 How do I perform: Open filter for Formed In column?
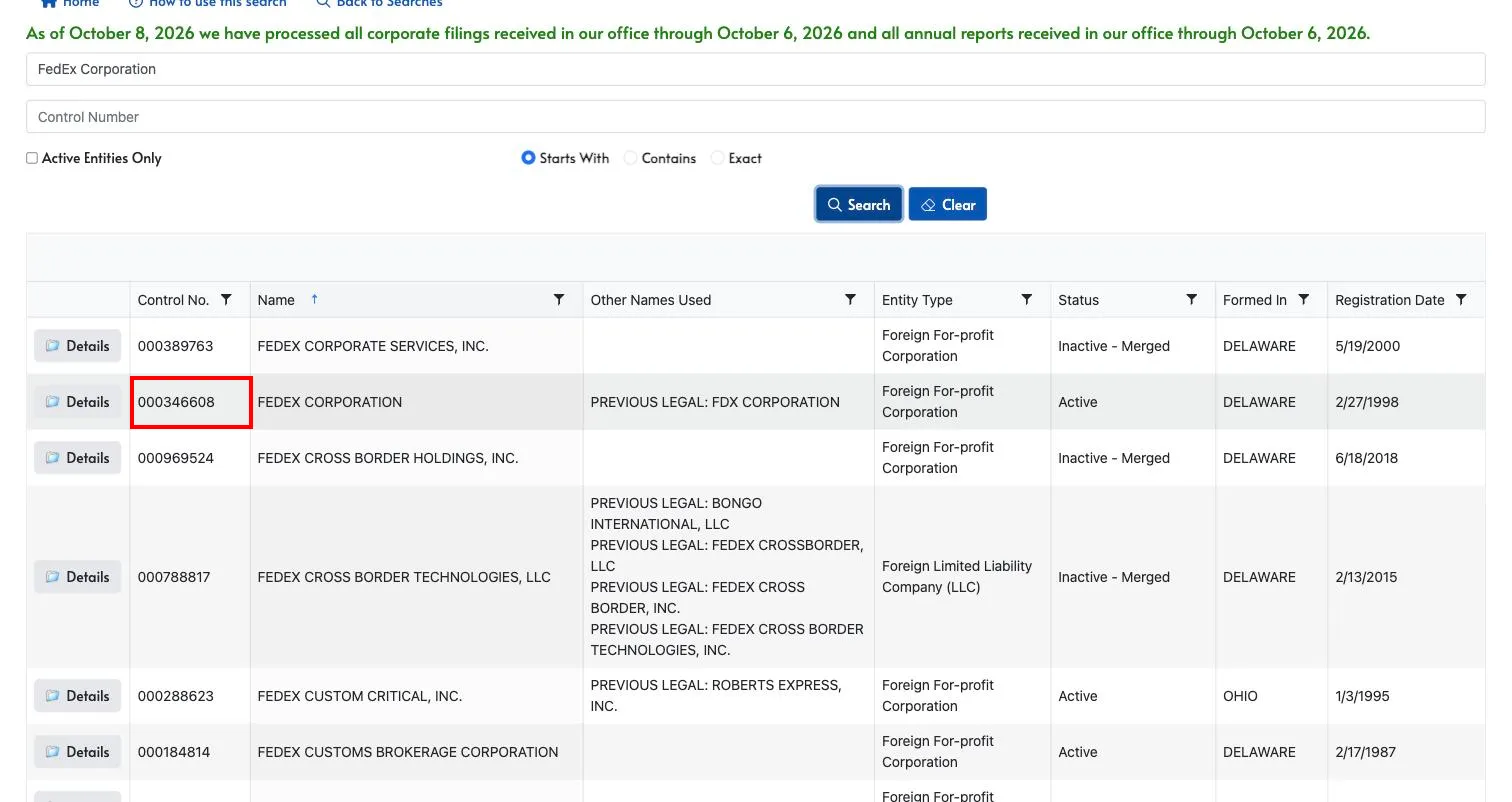coord(1303,300)
